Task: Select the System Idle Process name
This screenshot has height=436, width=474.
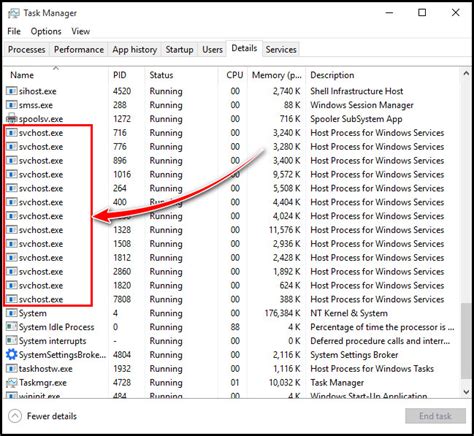Action: [x=56, y=327]
